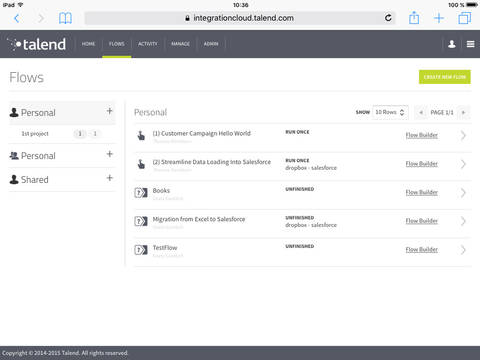Expand Streamline Data Loading row with chevron
480x360 pixels.
463,164
